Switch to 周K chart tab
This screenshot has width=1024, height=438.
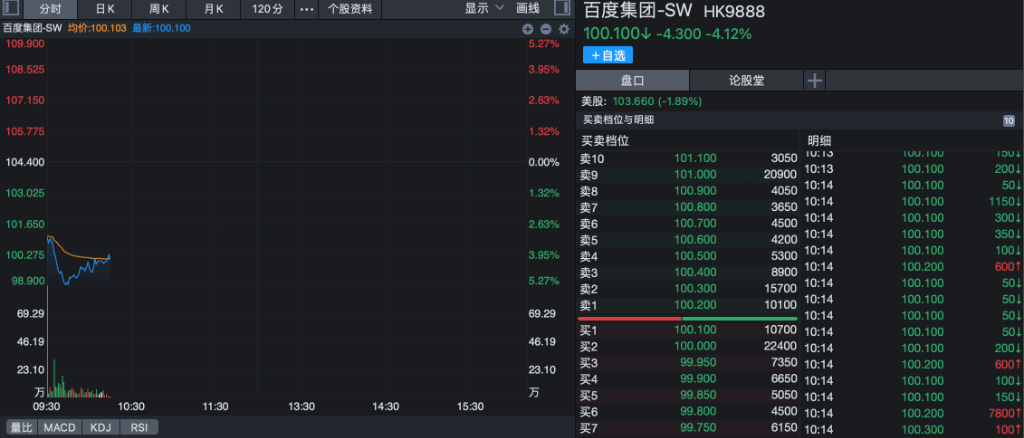[x=159, y=9]
